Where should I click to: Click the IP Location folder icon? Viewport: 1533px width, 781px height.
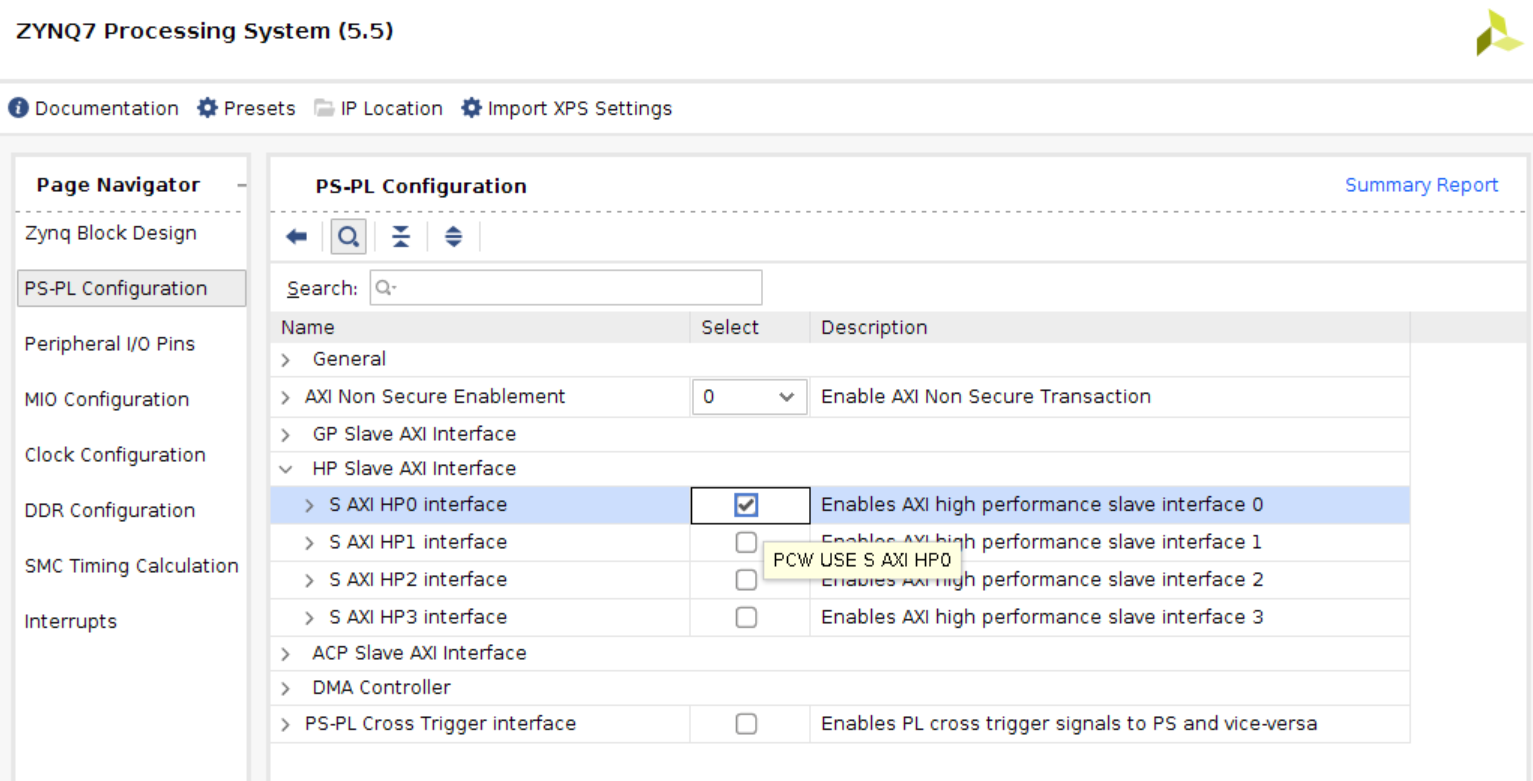pyautogui.click(x=324, y=108)
